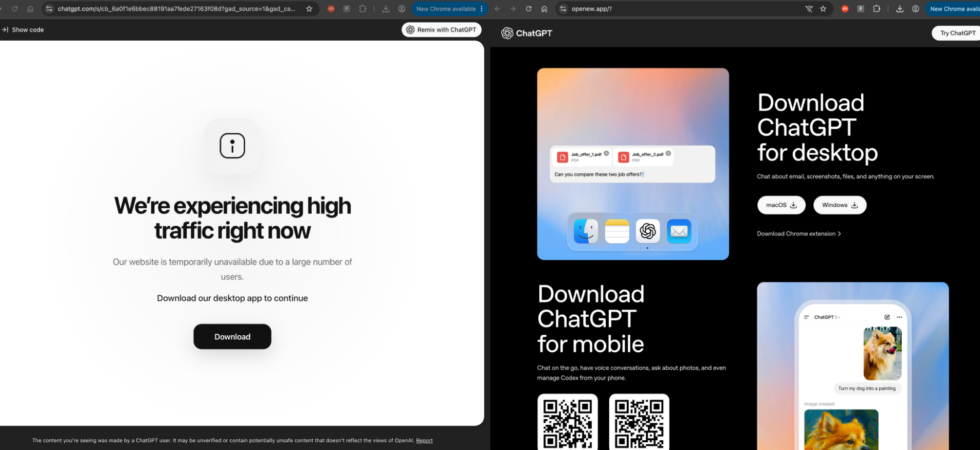Show downloads in left browser window
The width and height of the screenshot is (980, 450).
(x=386, y=9)
